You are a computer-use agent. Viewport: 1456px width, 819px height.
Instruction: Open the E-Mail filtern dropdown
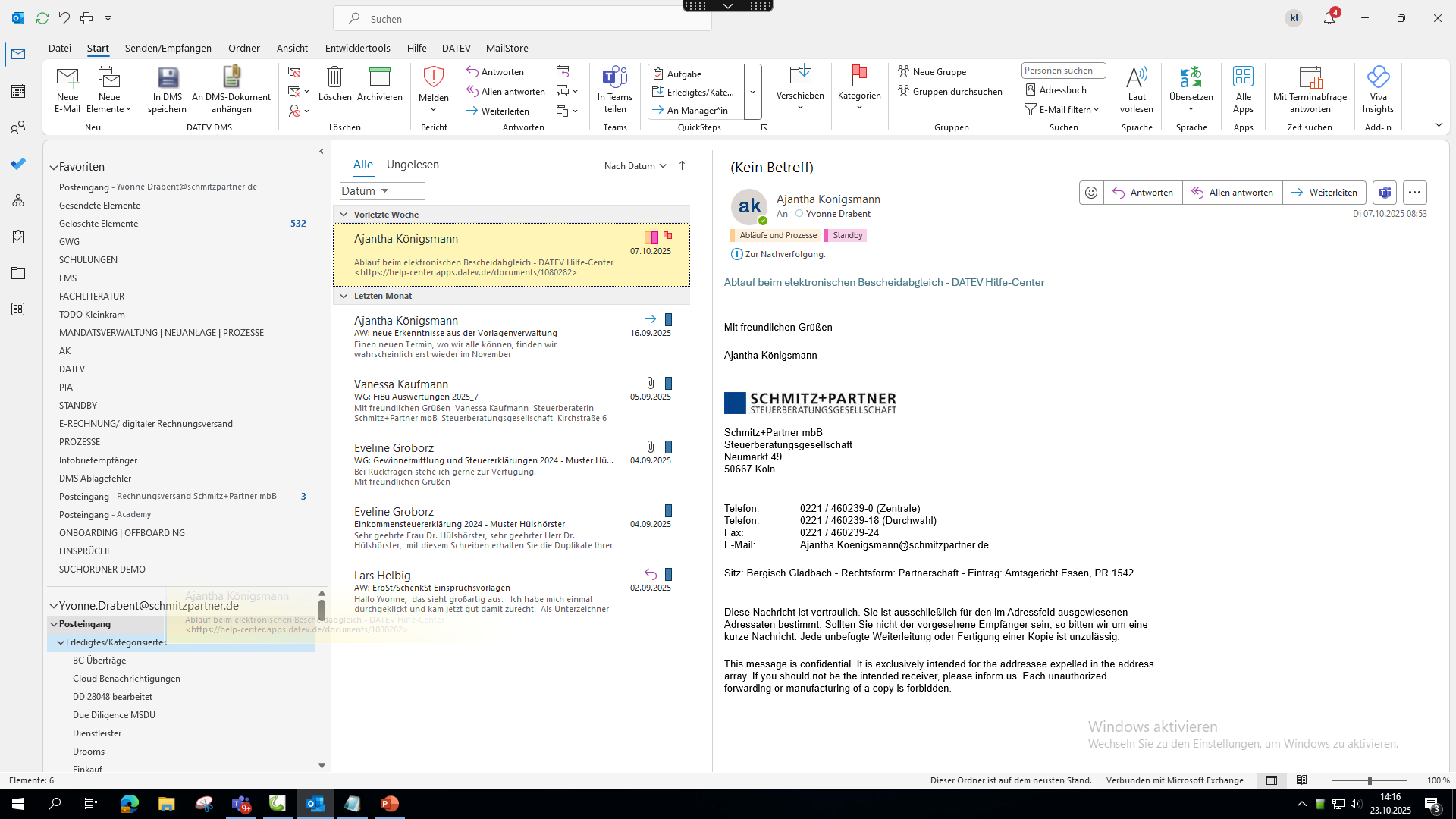click(x=1062, y=109)
